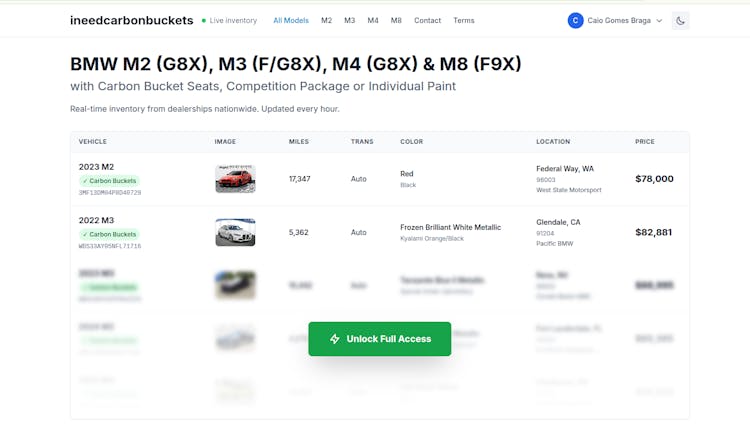Screen dimensions: 750x447
Task: Select the All Models nav tab
Action: [291, 20]
